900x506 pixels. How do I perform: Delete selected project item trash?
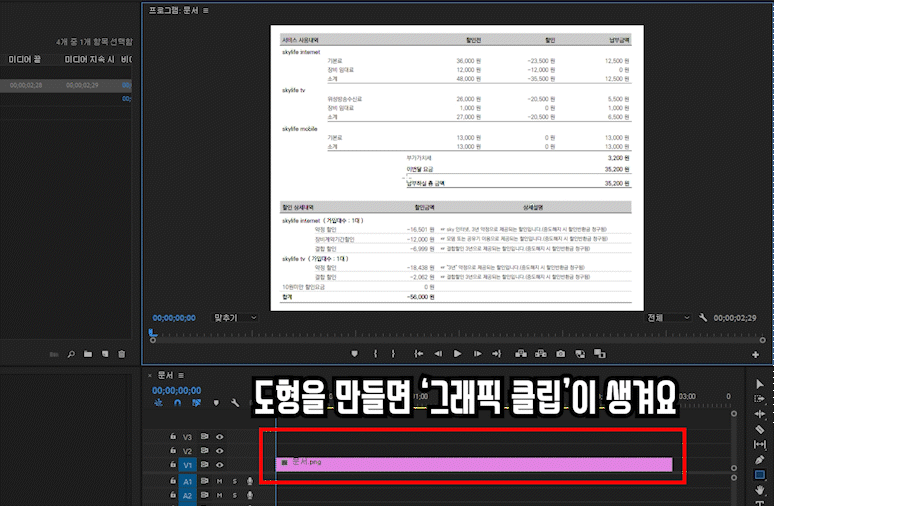tap(122, 355)
